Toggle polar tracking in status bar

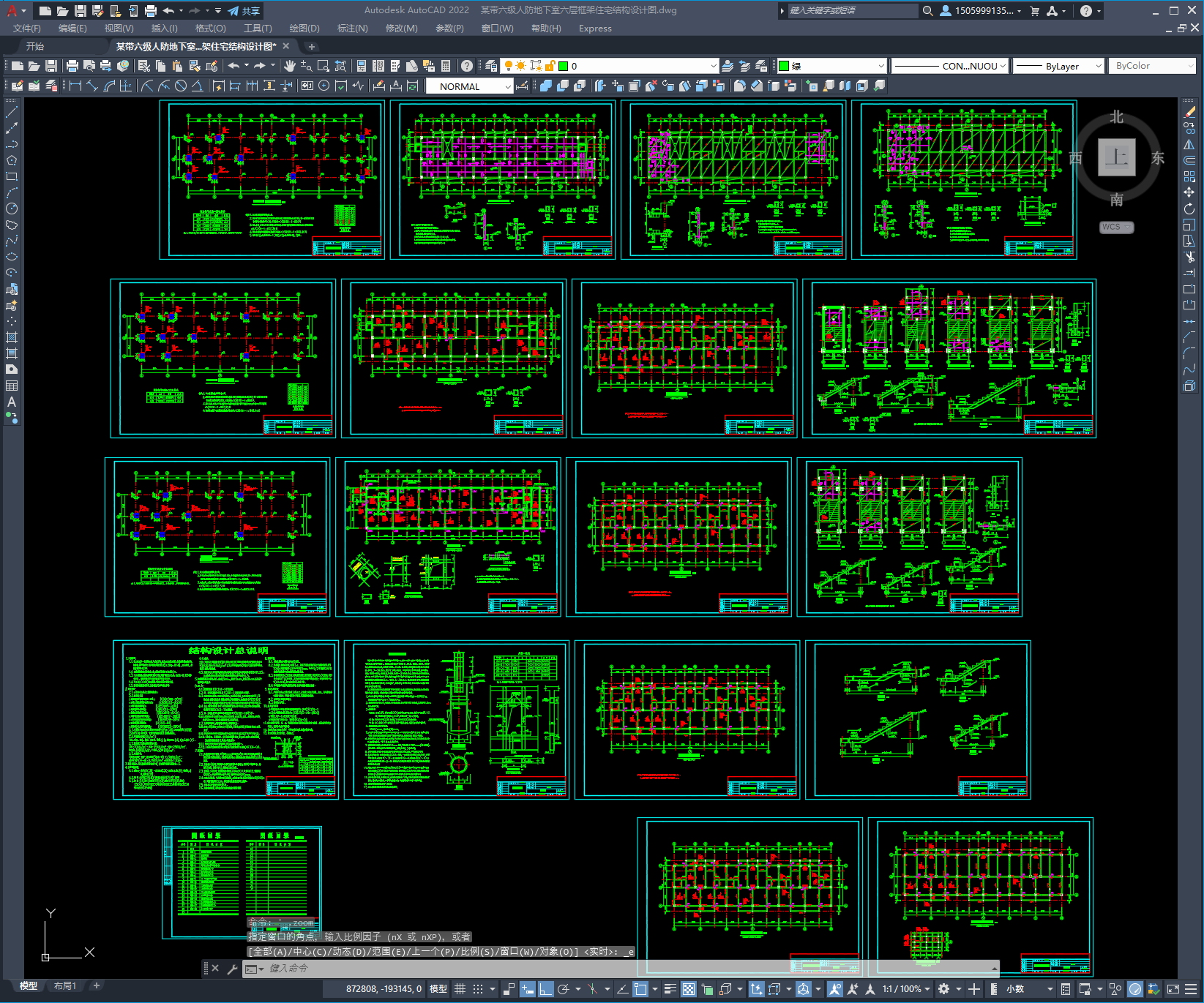[x=564, y=989]
